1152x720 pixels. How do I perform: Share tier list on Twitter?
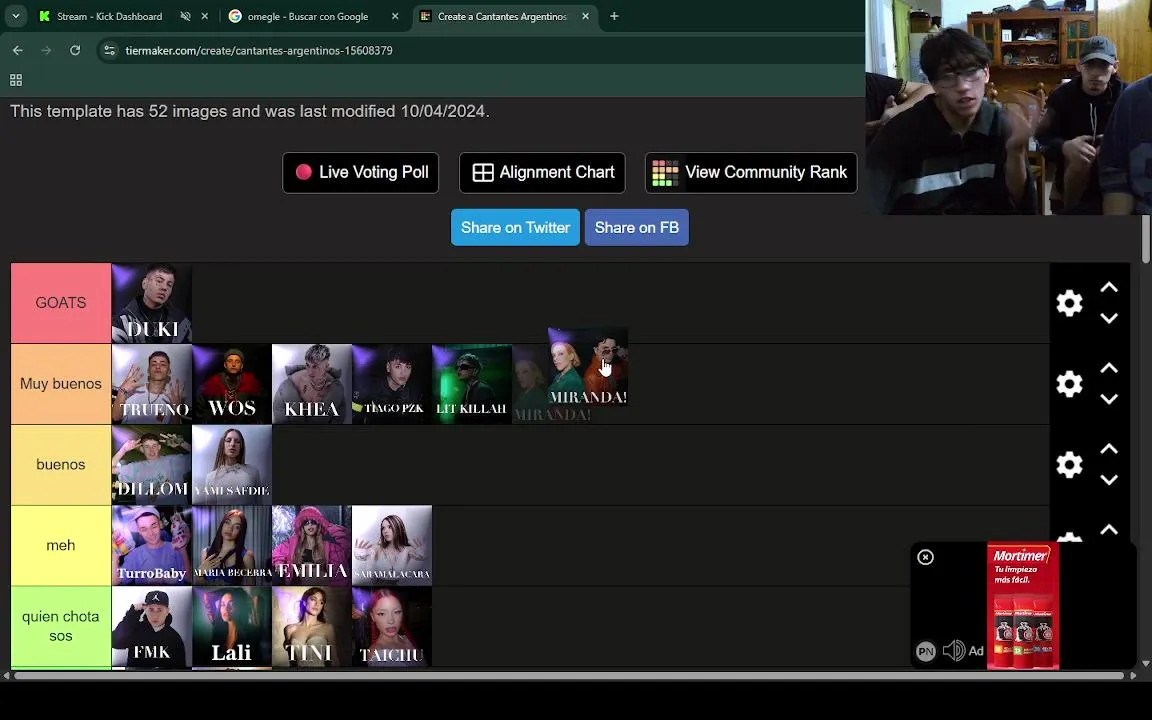coord(515,227)
